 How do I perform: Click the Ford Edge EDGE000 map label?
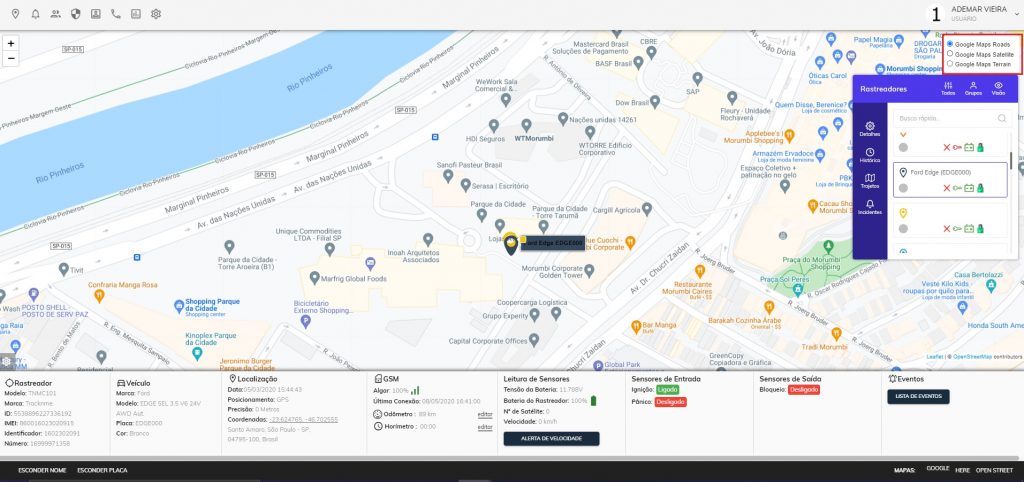[552, 243]
